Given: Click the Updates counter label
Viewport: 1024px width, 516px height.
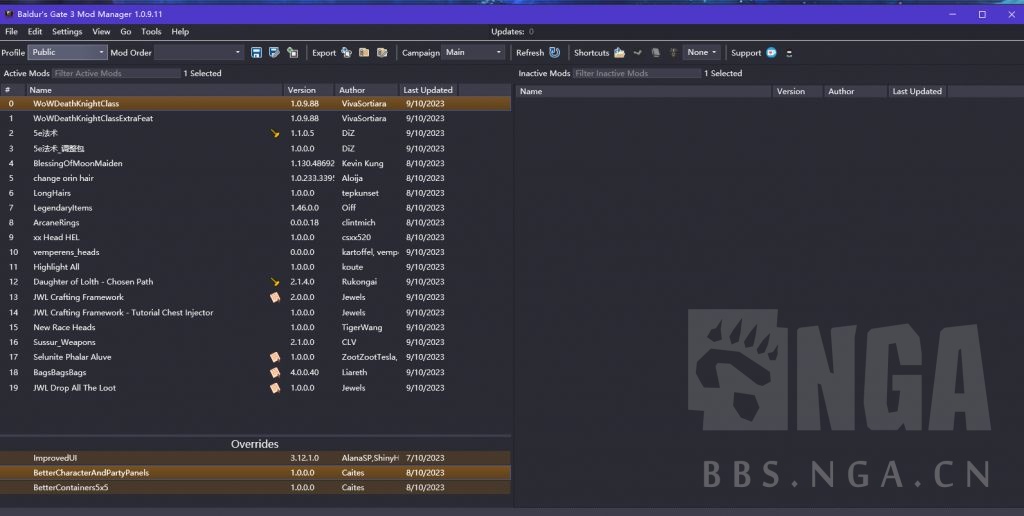Looking at the screenshot, I should coord(512,31).
